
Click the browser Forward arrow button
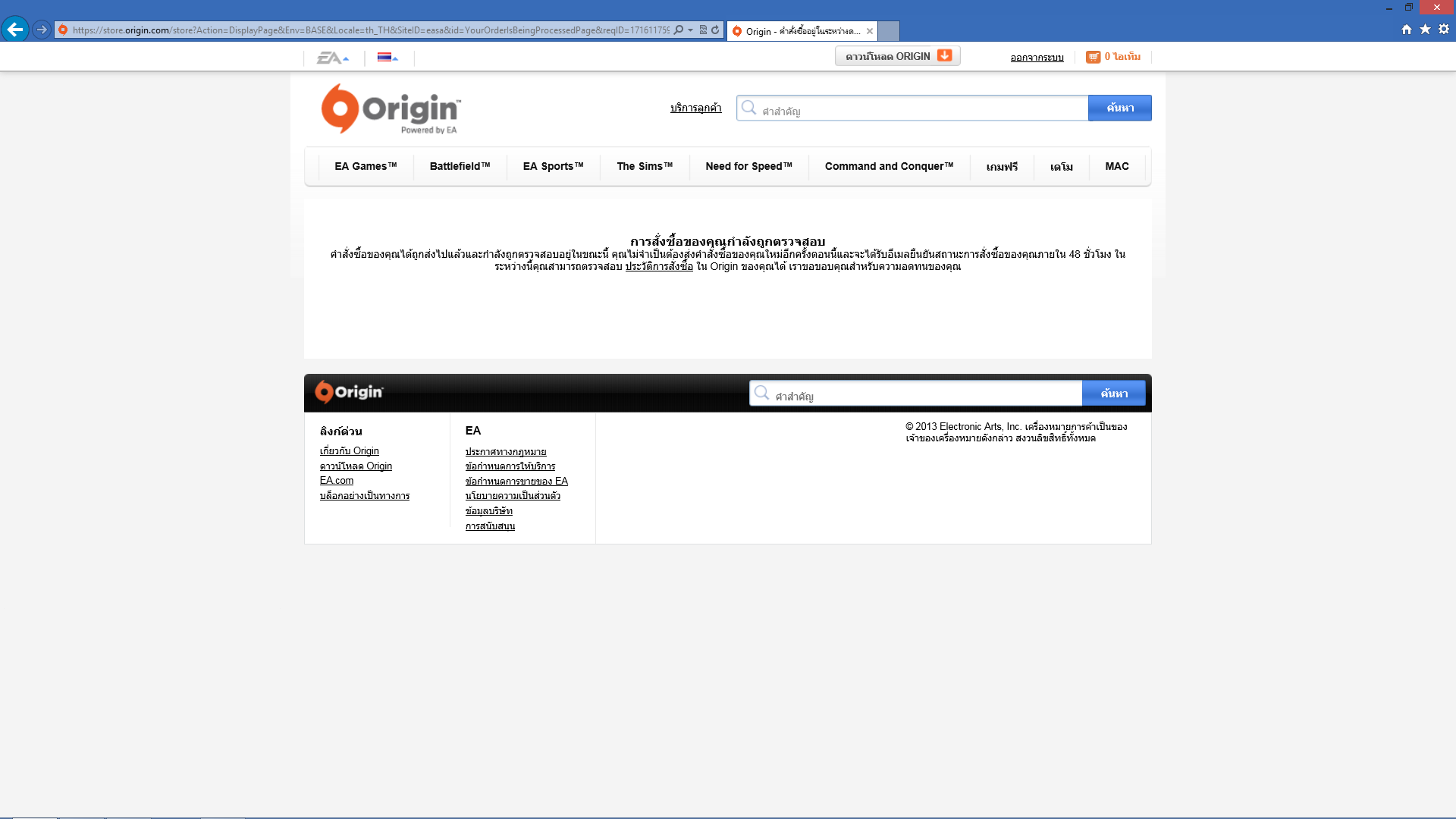tap(42, 30)
